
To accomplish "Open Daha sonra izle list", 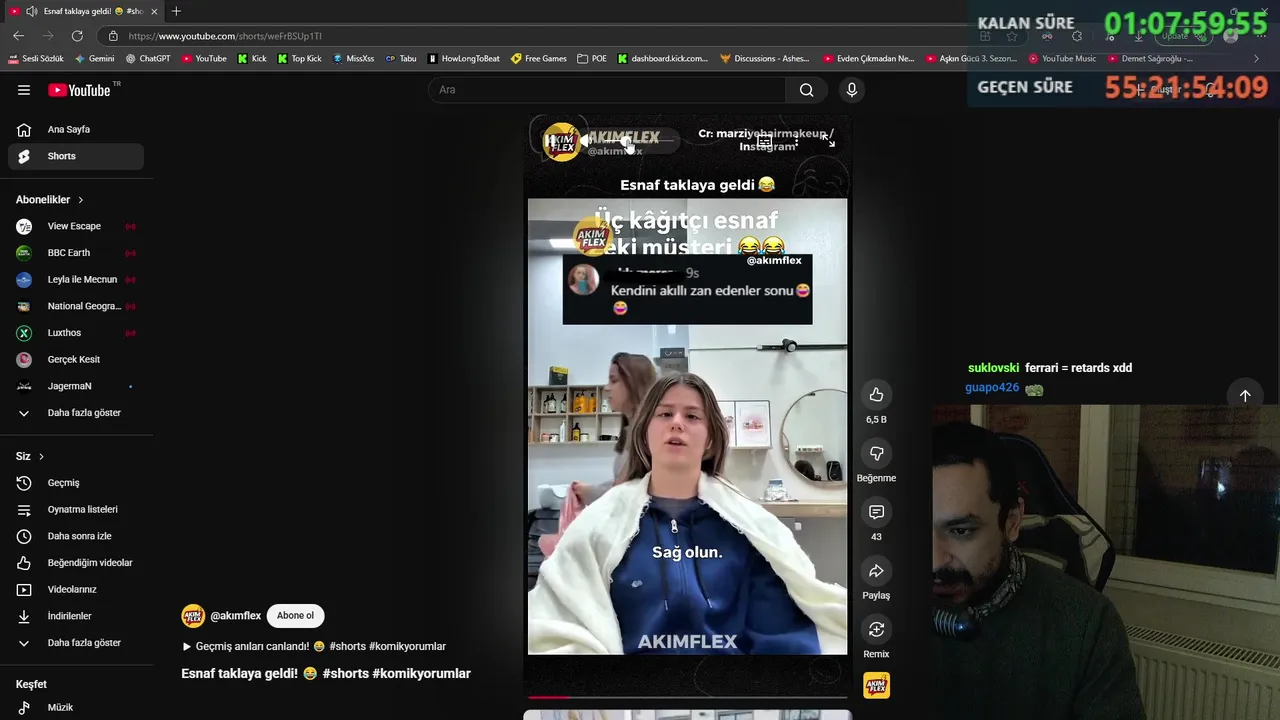I will pos(76,536).
